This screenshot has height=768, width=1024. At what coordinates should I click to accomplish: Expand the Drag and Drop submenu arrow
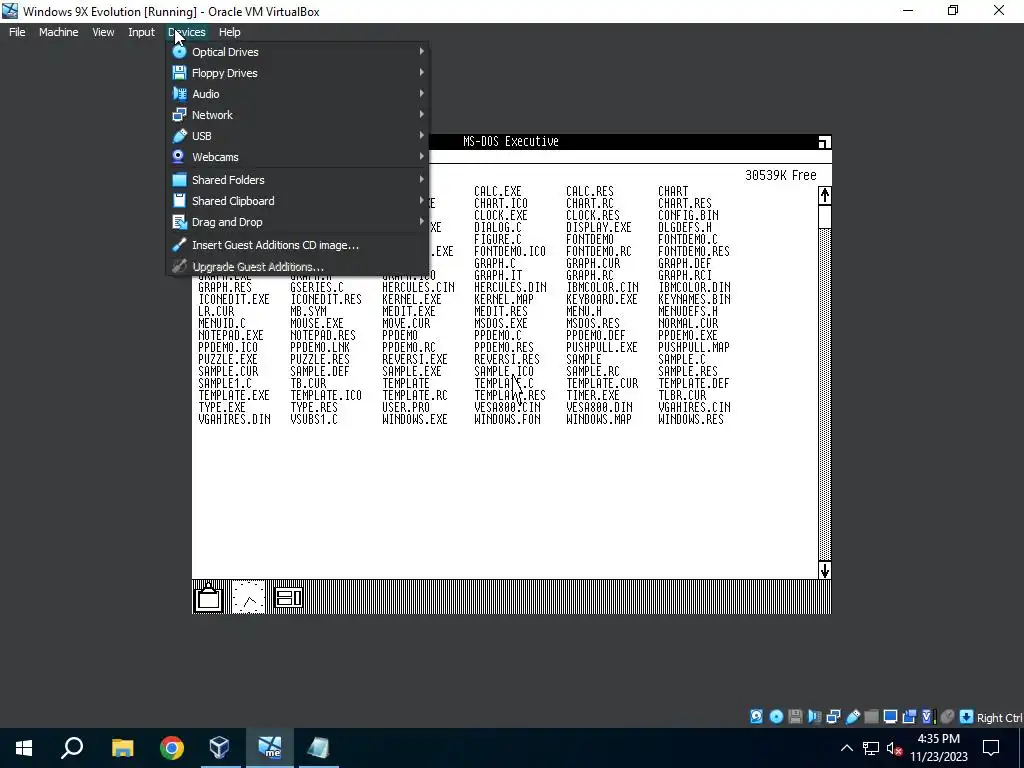(421, 221)
